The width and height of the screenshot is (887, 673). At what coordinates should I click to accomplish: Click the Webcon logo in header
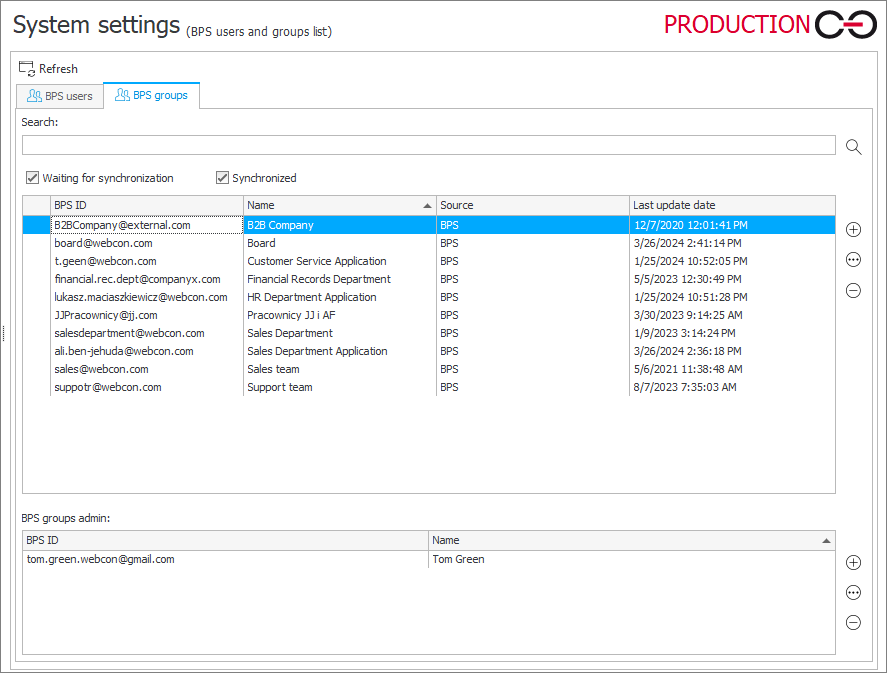click(x=846, y=24)
